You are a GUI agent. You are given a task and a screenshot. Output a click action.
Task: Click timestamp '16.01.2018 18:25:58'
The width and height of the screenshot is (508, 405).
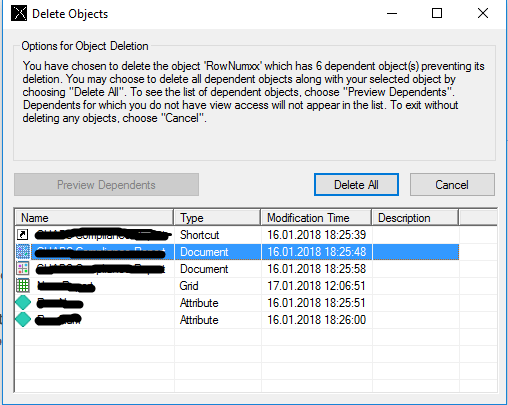pos(317,269)
